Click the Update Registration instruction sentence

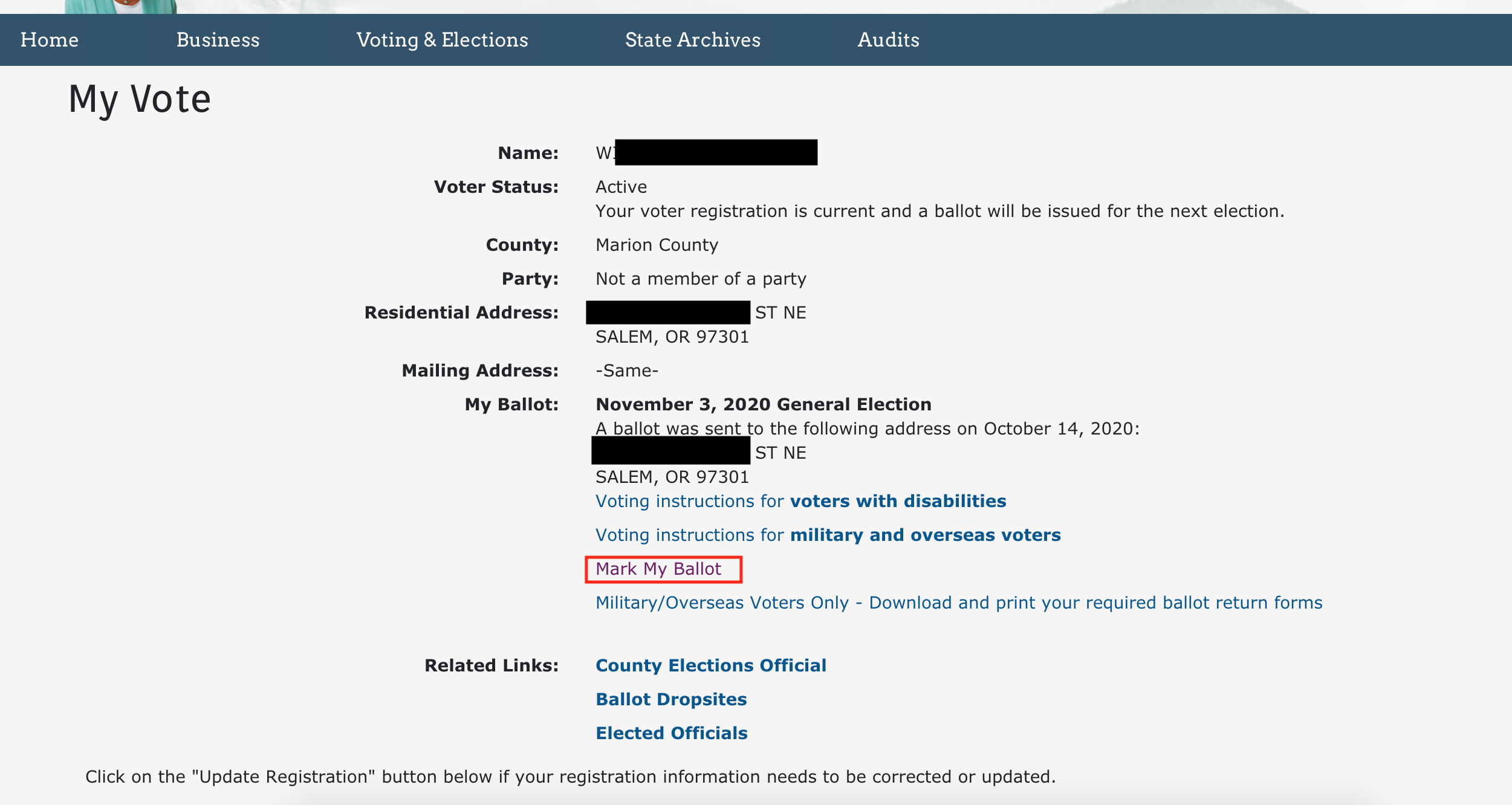click(570, 777)
